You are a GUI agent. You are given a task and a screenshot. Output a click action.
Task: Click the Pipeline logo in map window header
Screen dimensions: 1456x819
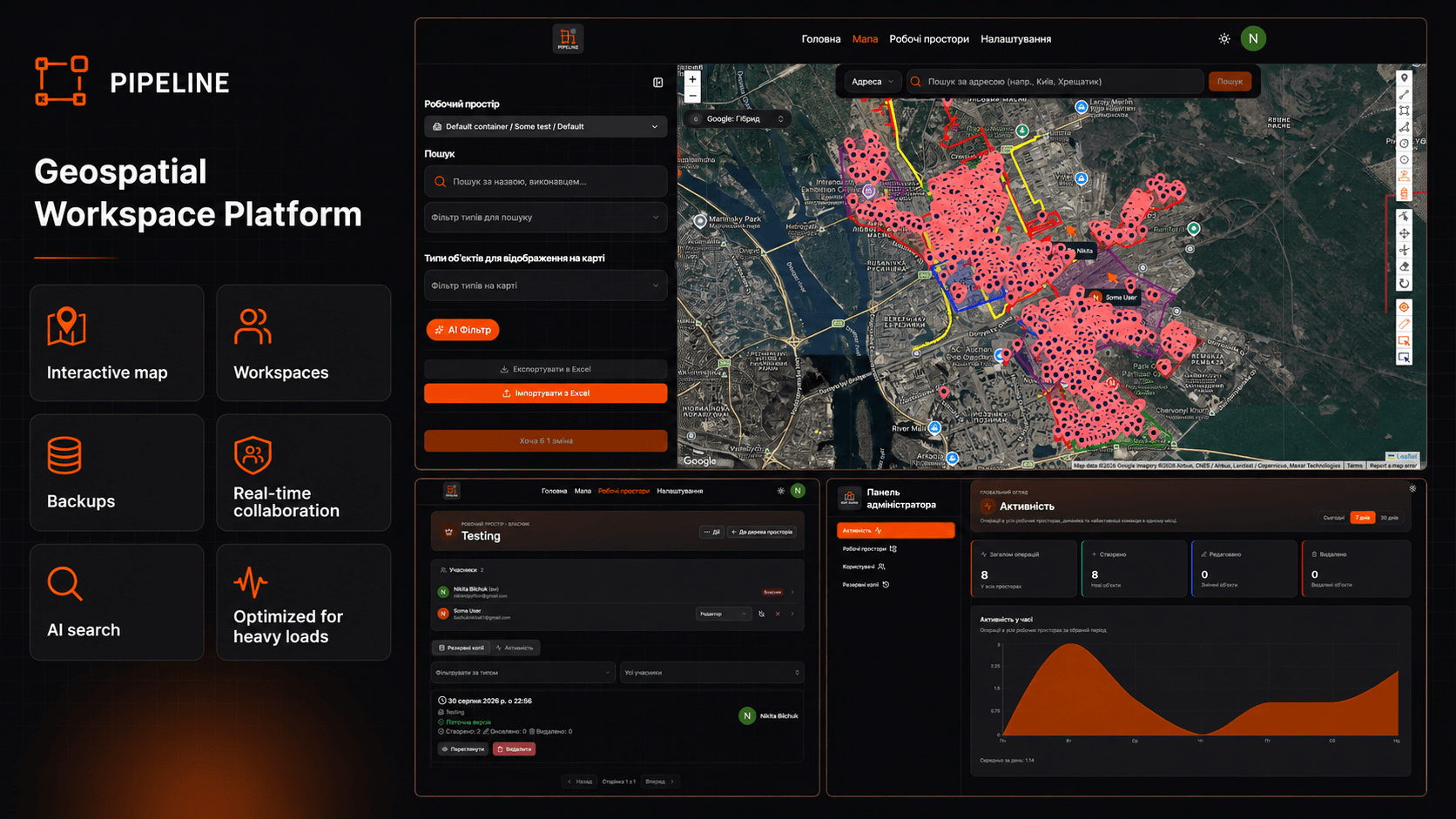pos(568,38)
